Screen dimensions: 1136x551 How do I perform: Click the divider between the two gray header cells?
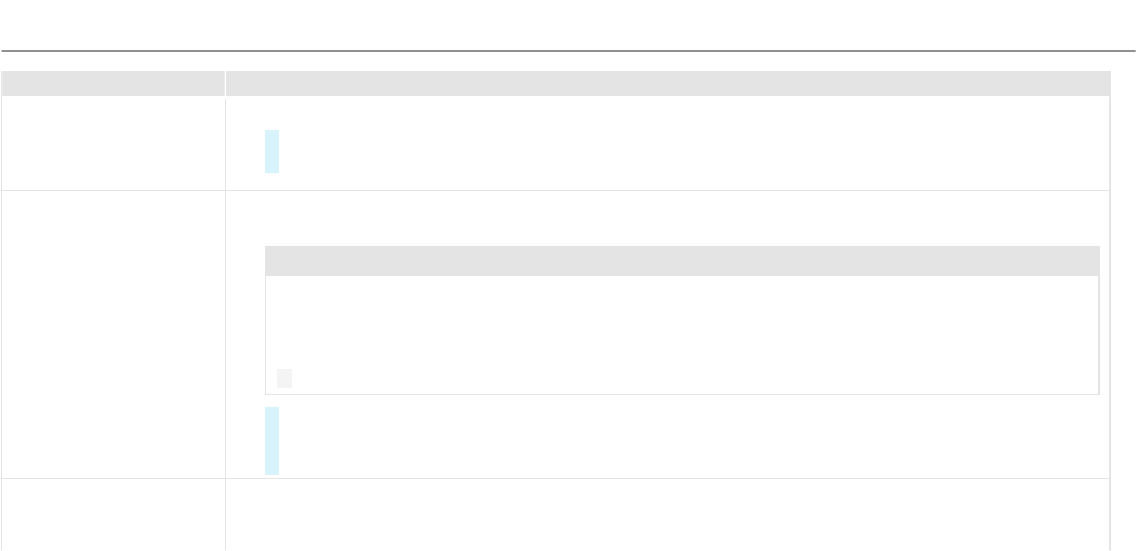225,83
